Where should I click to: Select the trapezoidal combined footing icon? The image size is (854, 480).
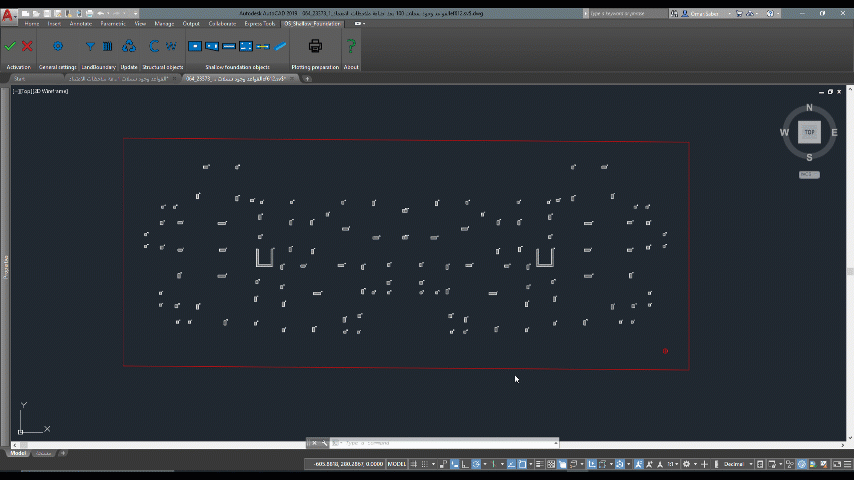pyautogui.click(x=212, y=46)
